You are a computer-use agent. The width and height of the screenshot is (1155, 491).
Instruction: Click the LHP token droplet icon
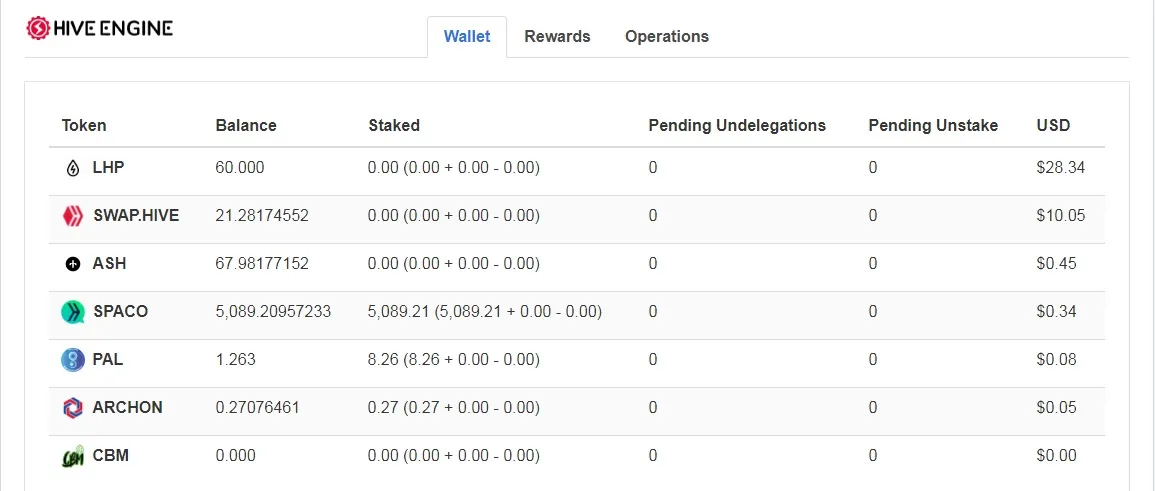[x=72, y=169]
